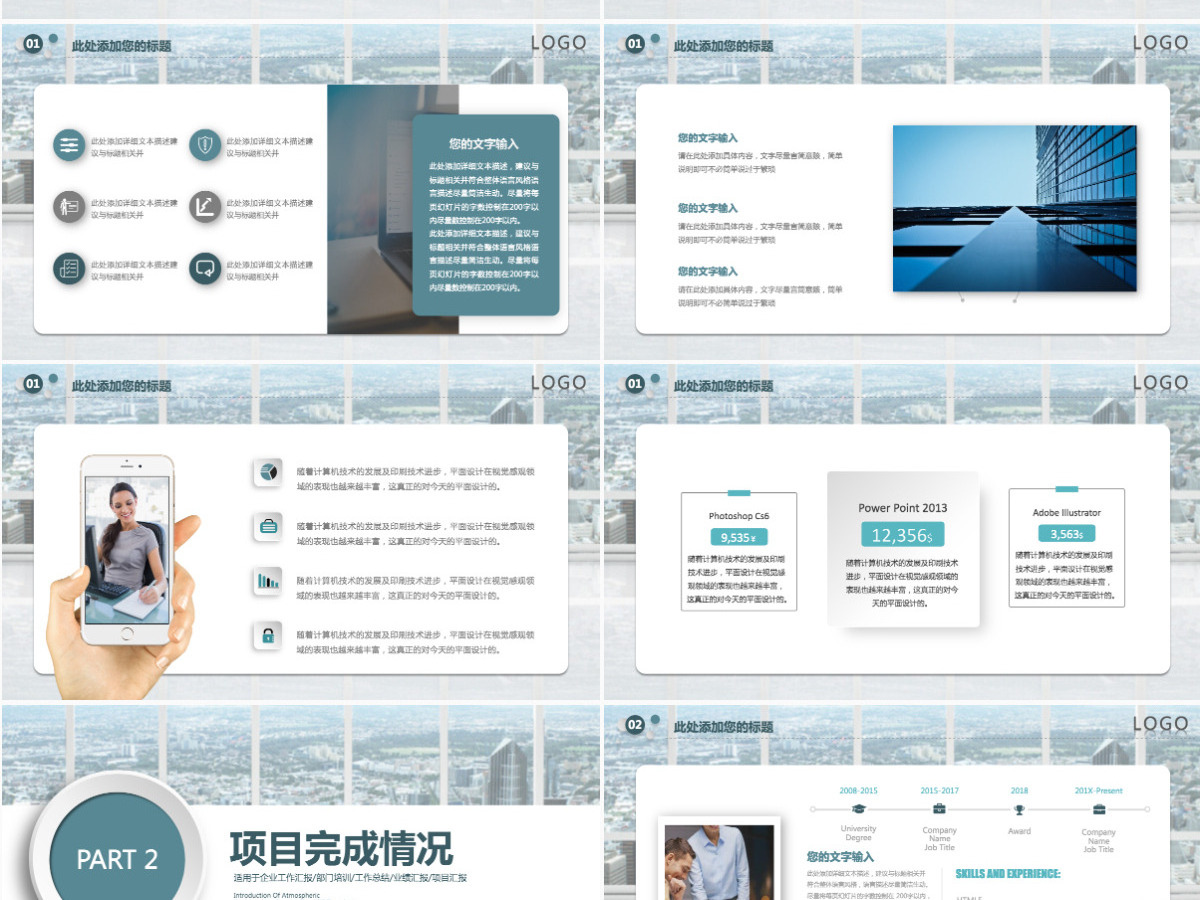
Task: Click the teal sliders icon circle
Action: pyautogui.click(x=69, y=146)
